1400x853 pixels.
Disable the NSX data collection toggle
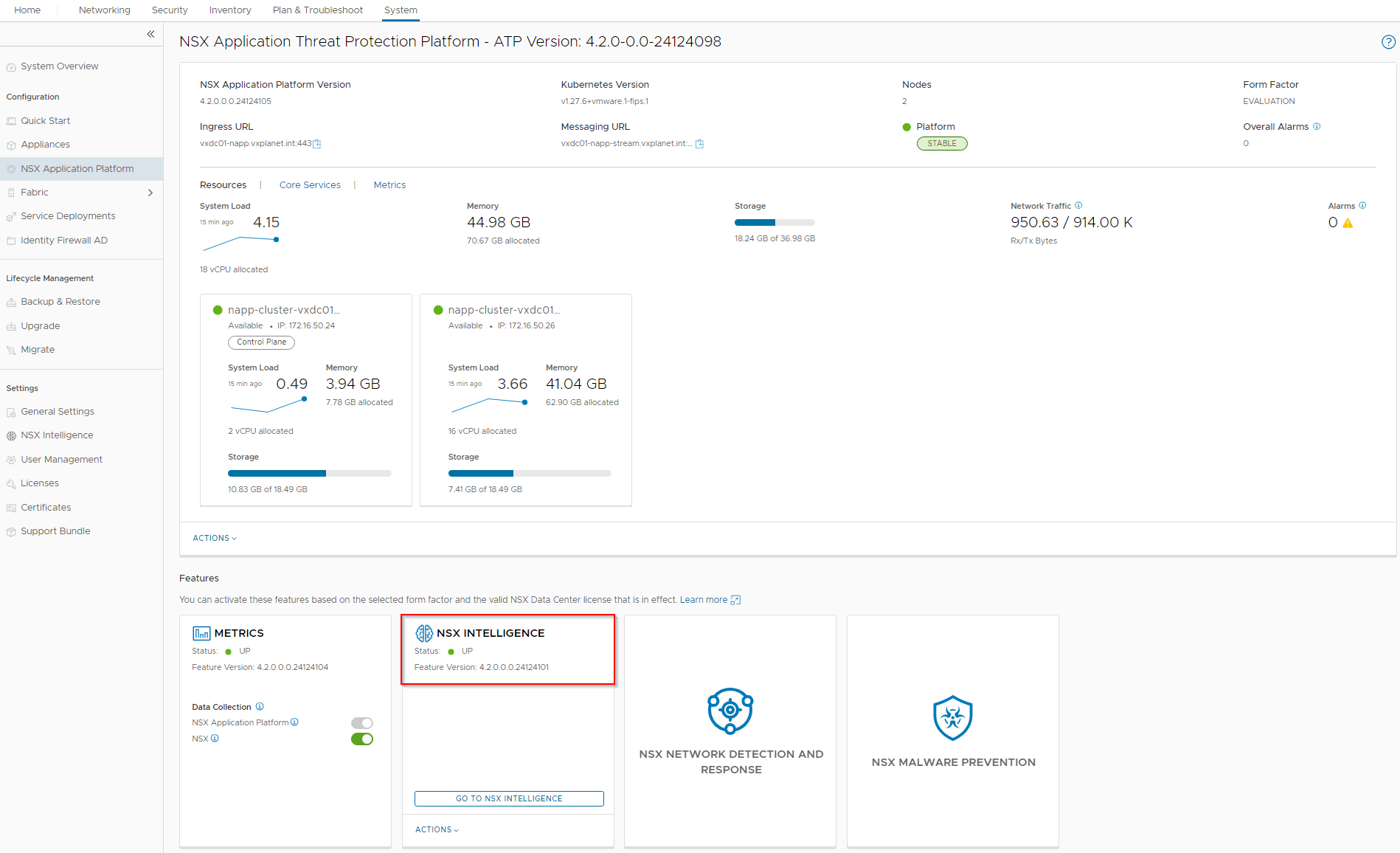(362, 739)
